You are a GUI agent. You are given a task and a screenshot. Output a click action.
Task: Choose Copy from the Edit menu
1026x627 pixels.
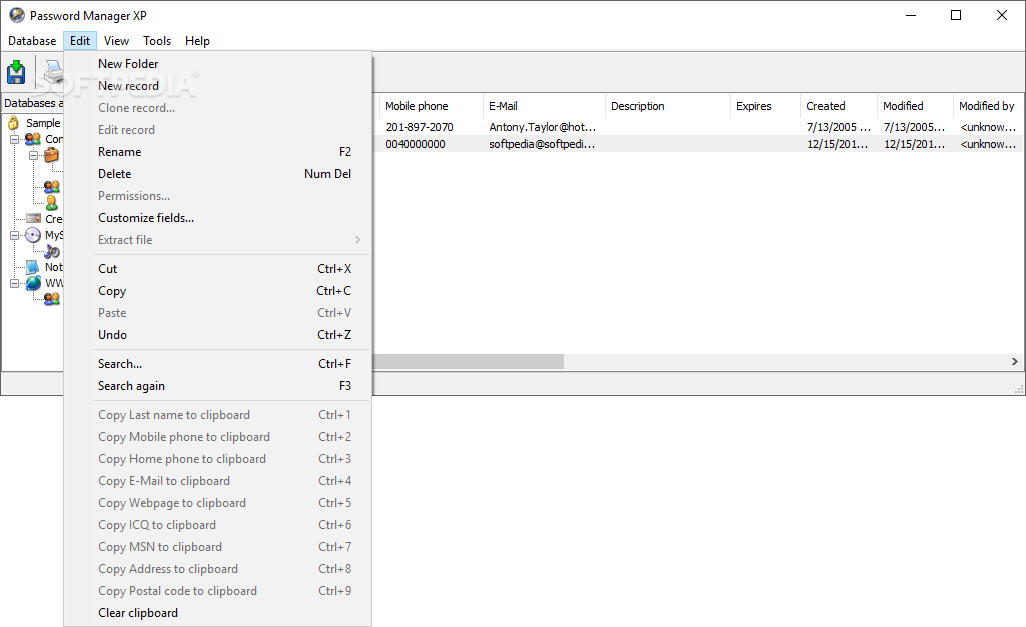217,291
